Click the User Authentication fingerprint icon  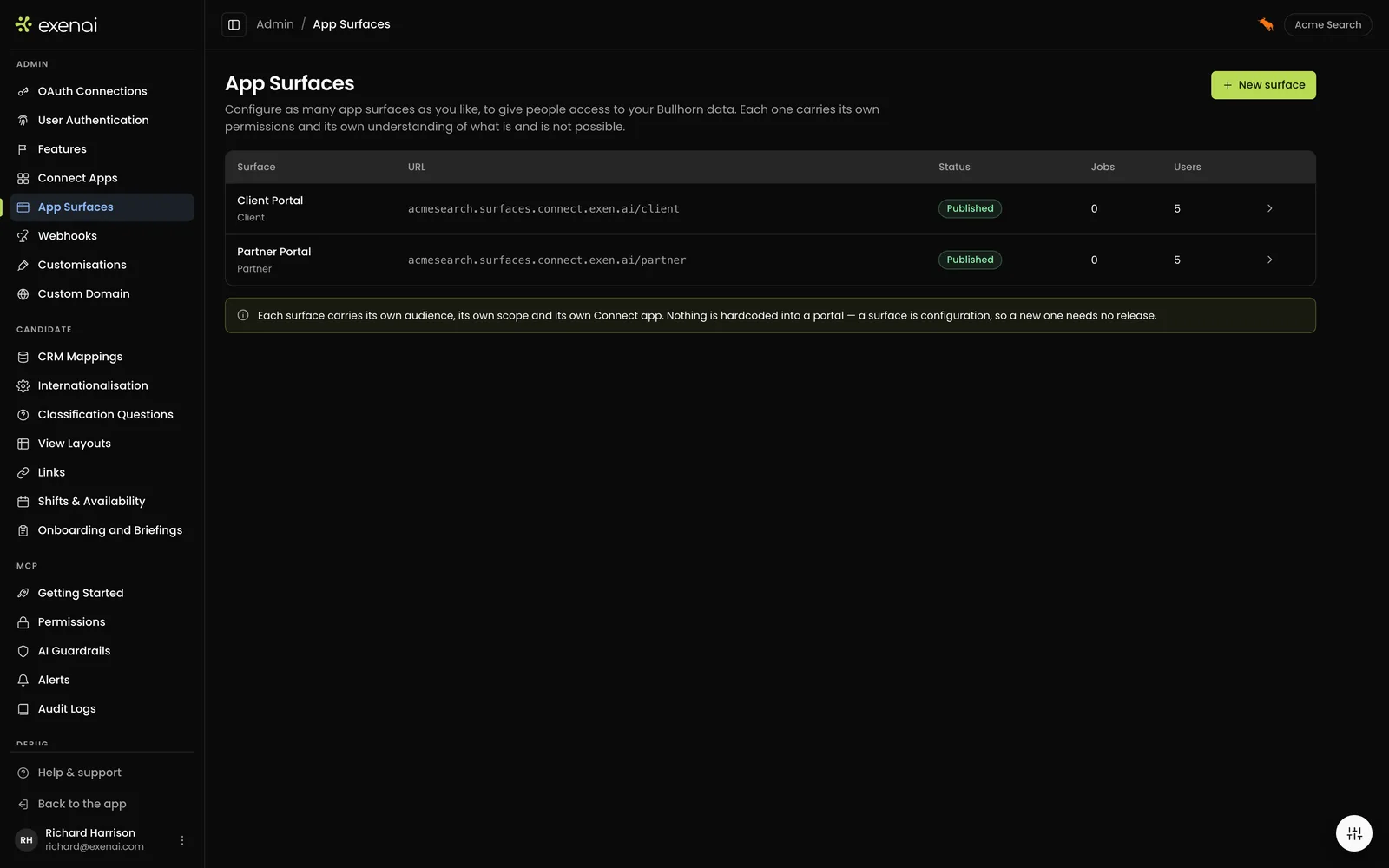(23, 121)
